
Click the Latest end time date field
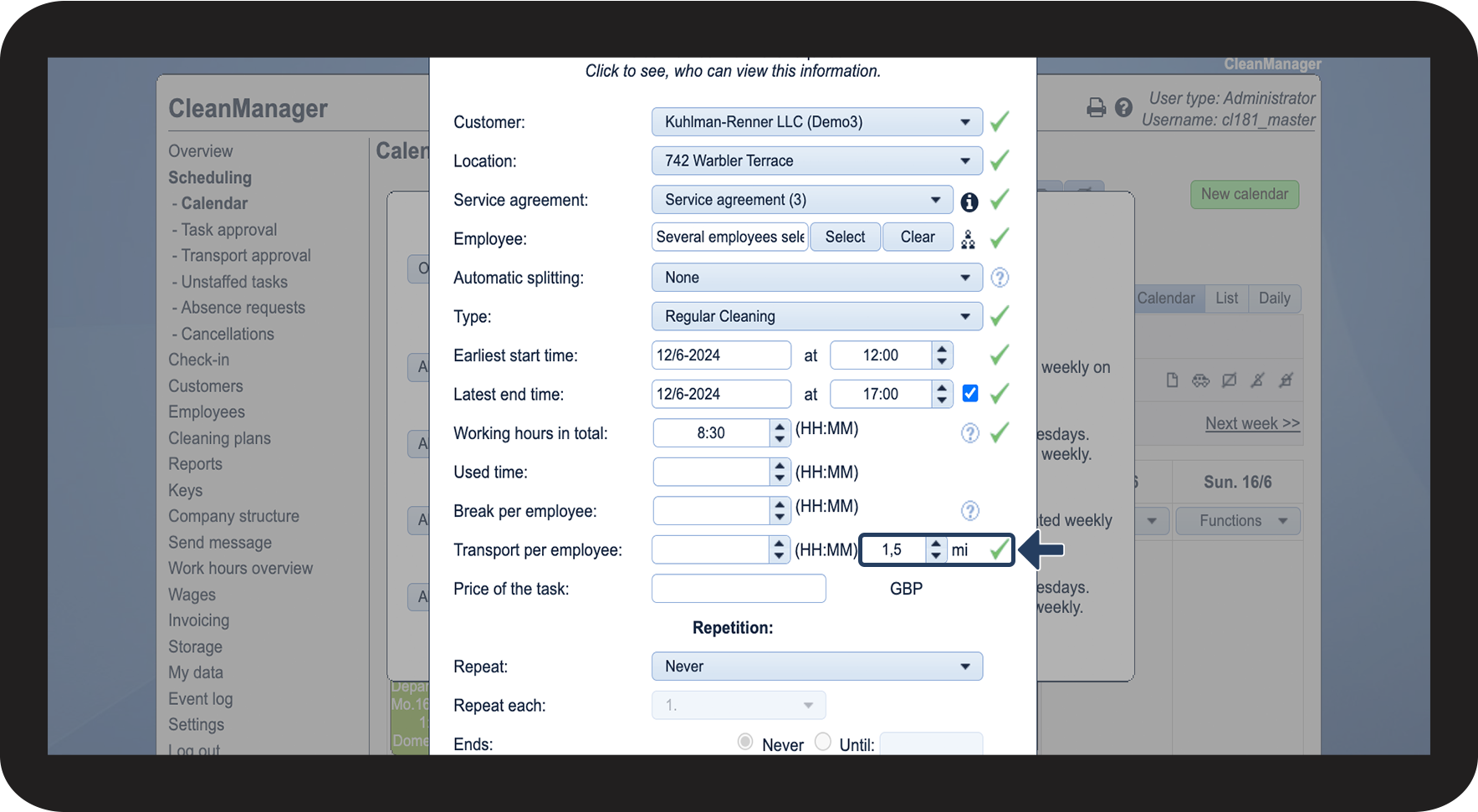(721, 394)
